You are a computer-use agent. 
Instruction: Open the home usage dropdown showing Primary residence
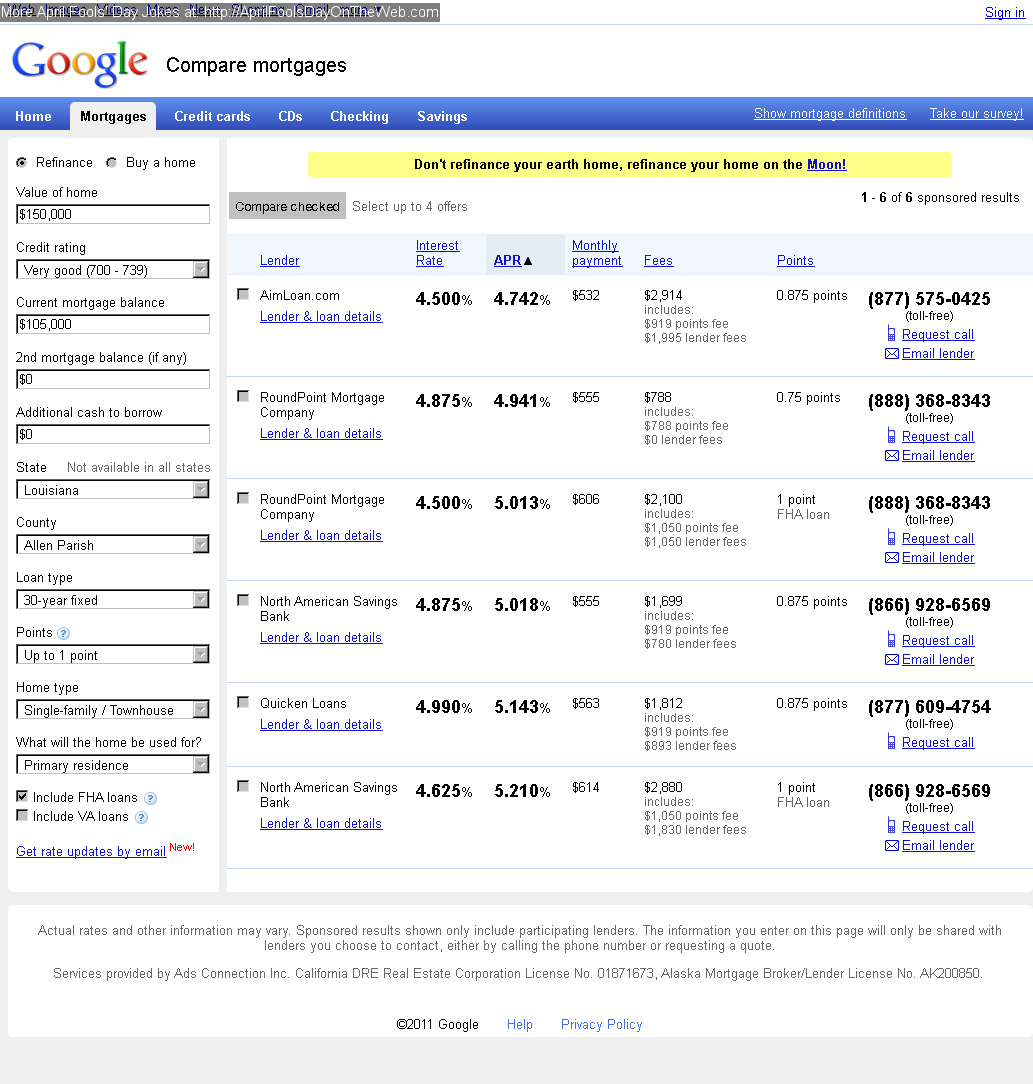113,765
